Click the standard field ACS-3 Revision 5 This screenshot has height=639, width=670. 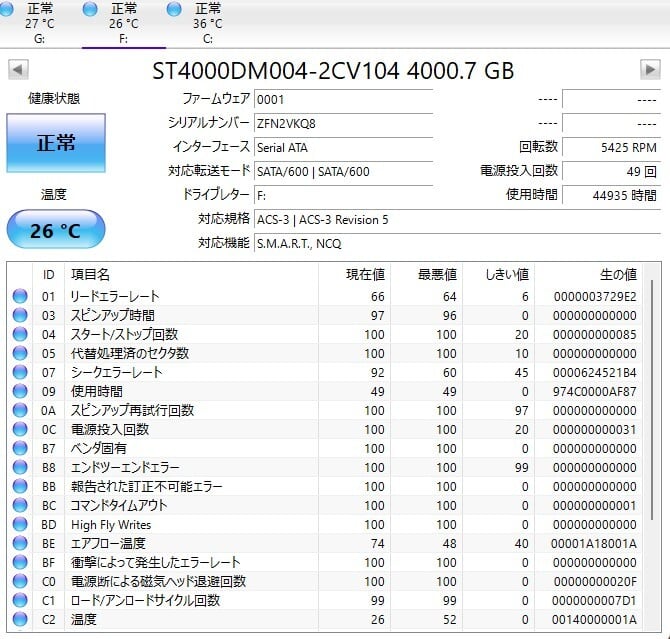pyautogui.click(x=457, y=220)
